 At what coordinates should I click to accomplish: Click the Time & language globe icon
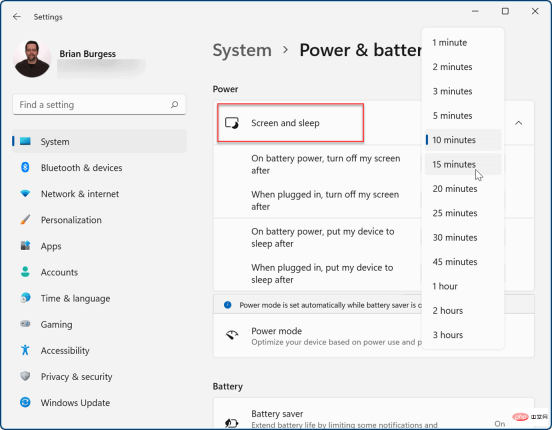[x=25, y=298]
